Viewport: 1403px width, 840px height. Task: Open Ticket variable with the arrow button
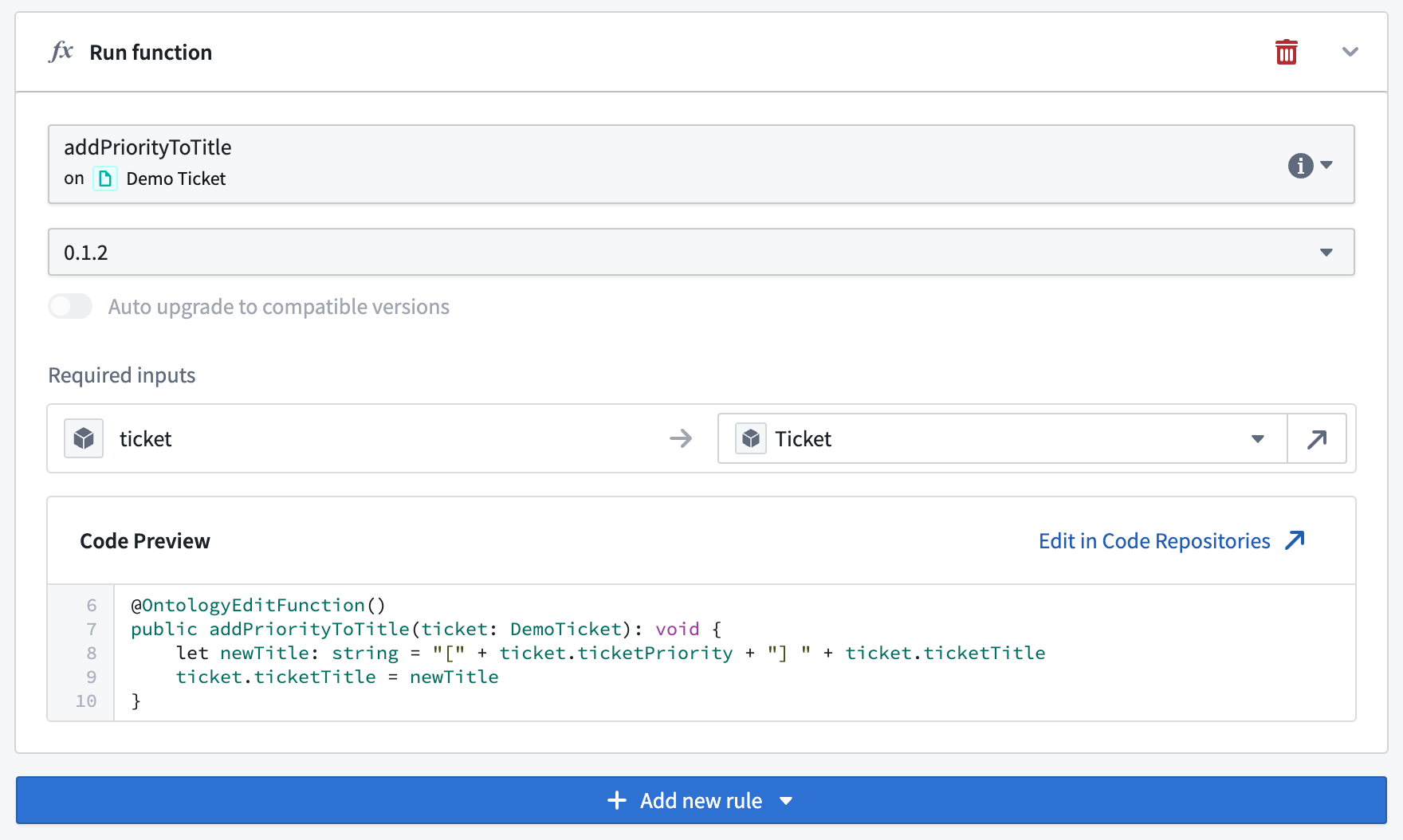tap(1316, 438)
